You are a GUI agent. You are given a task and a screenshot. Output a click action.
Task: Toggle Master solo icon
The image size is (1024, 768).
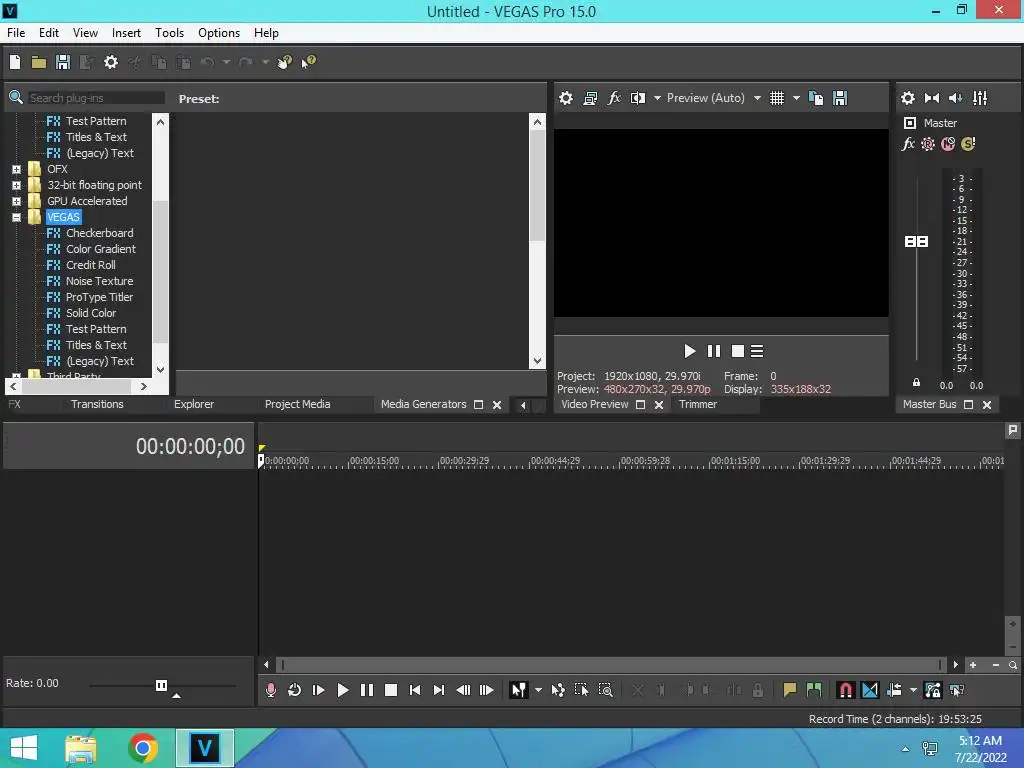click(x=968, y=144)
